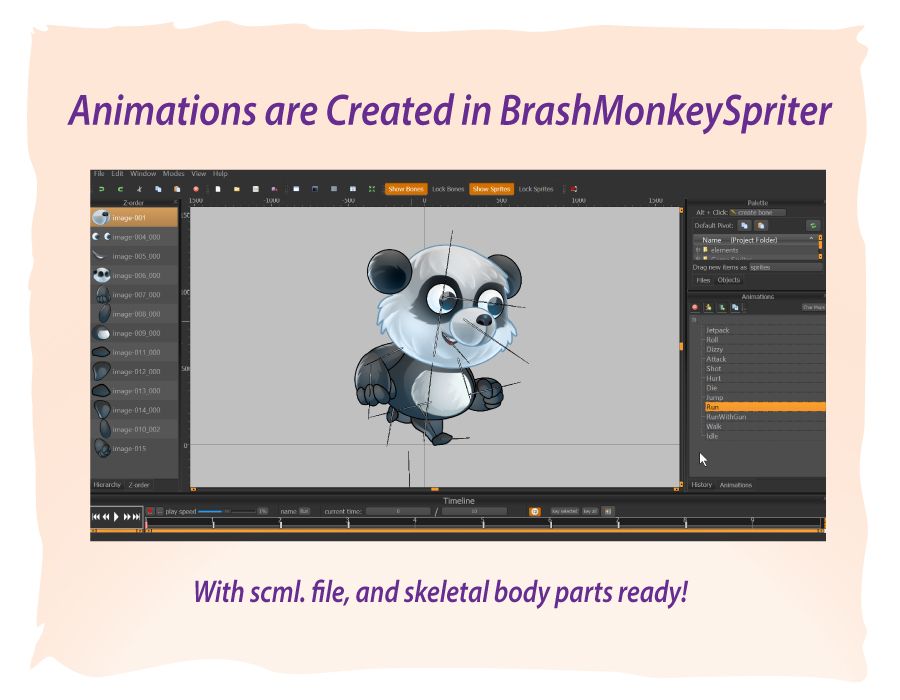The height and width of the screenshot is (700, 900).
Task: Click the green fullscreen arrows icon
Action: [372, 189]
